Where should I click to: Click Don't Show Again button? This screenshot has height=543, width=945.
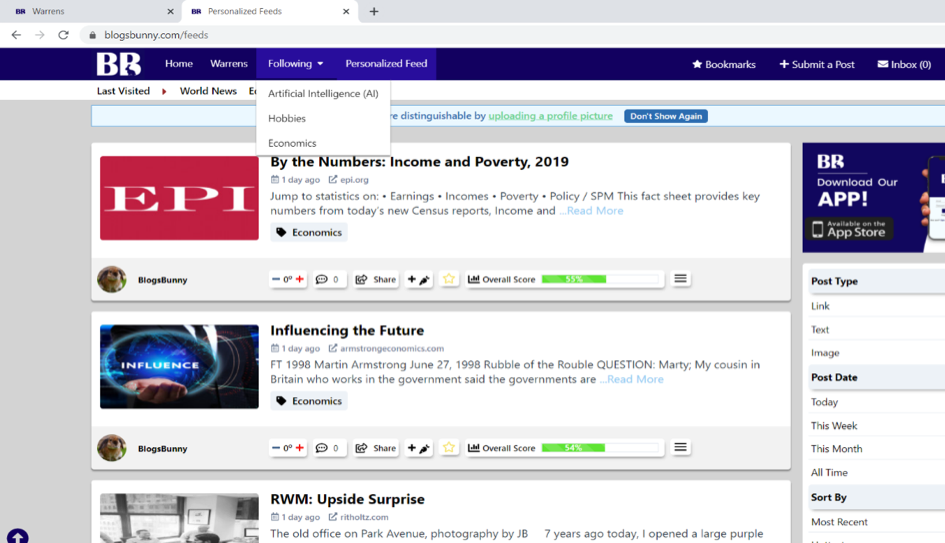666,116
